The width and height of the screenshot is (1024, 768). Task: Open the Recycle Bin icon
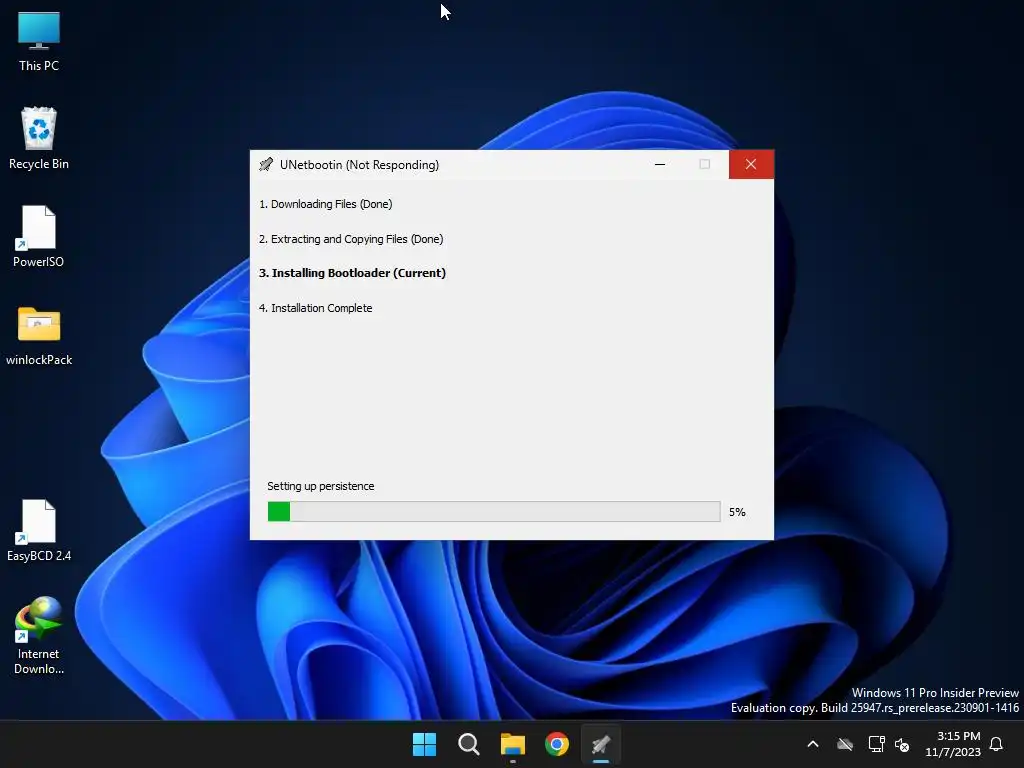[x=39, y=138]
